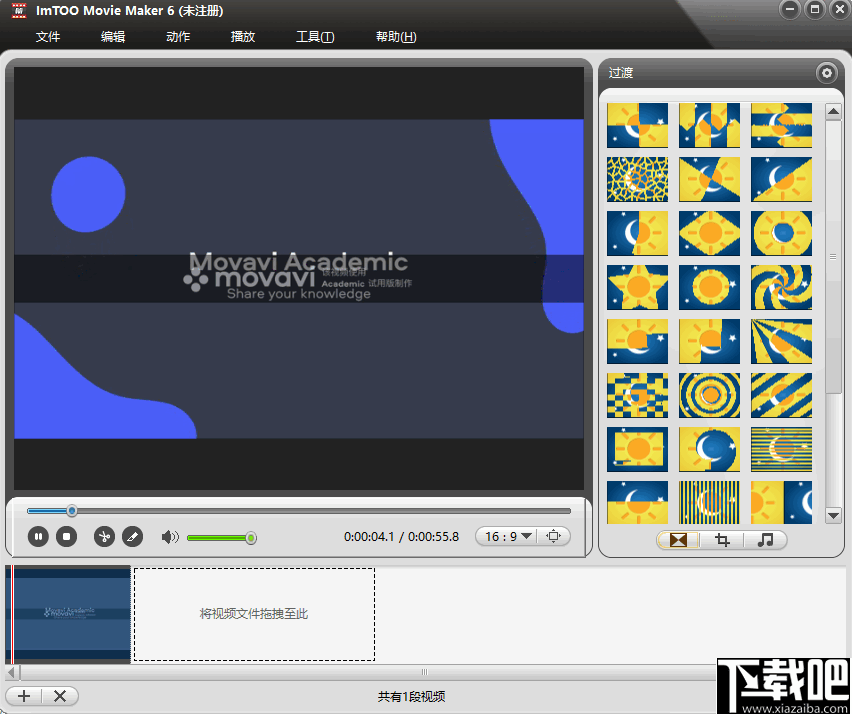Open the 文件 menu
The width and height of the screenshot is (852, 714).
pos(48,36)
